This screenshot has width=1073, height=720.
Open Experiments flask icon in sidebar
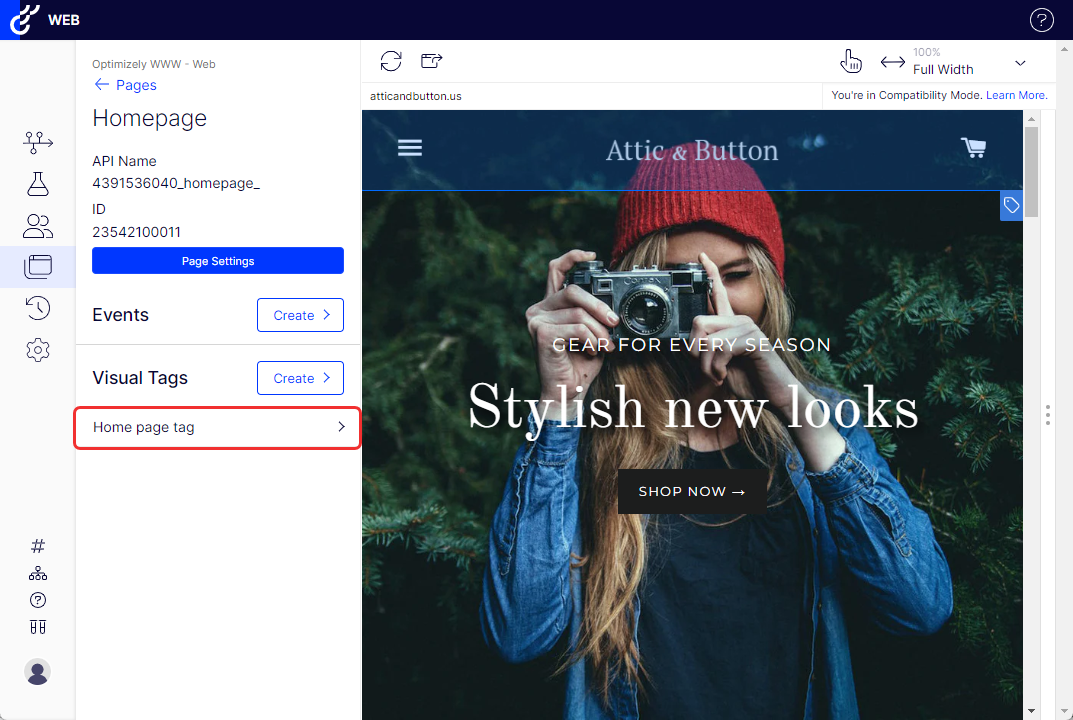tap(38, 184)
